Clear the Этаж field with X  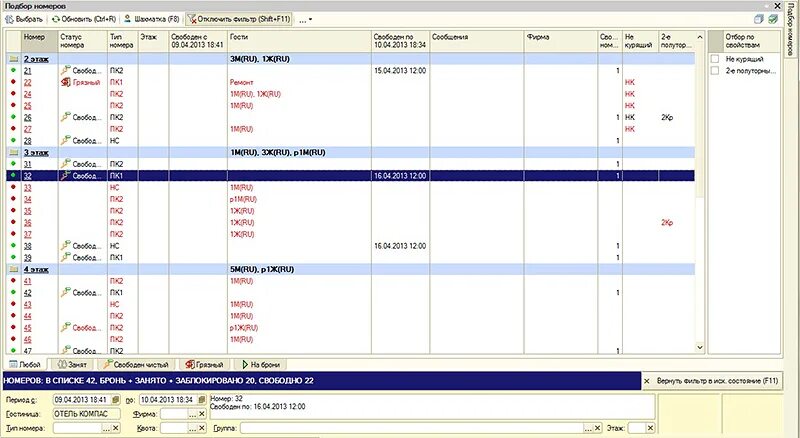[x=651, y=428]
